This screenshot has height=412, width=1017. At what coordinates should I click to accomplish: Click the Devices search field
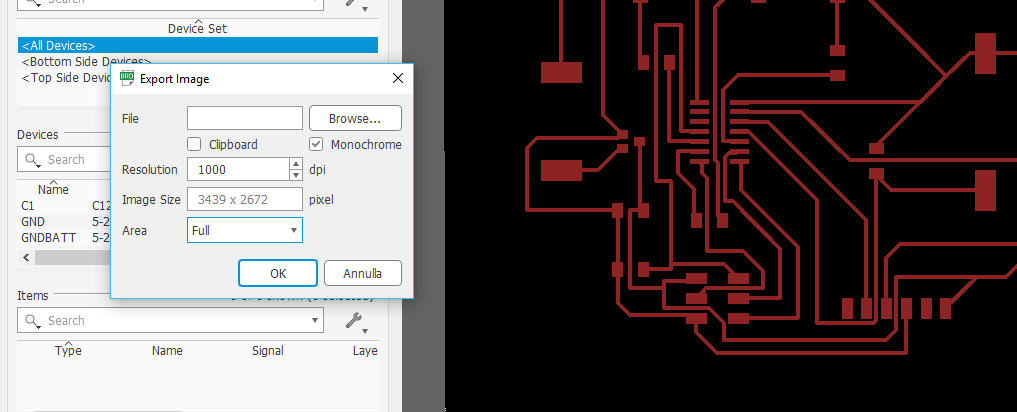click(x=64, y=160)
